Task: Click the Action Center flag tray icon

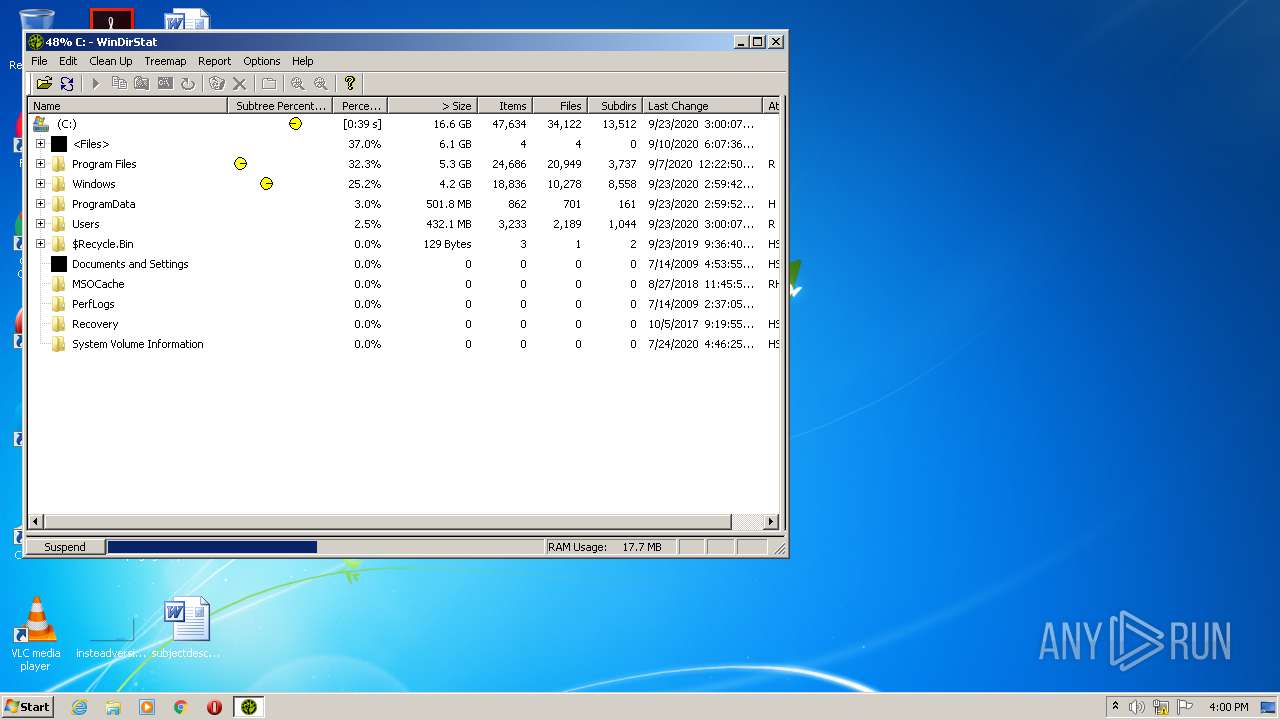Action: [x=1184, y=707]
